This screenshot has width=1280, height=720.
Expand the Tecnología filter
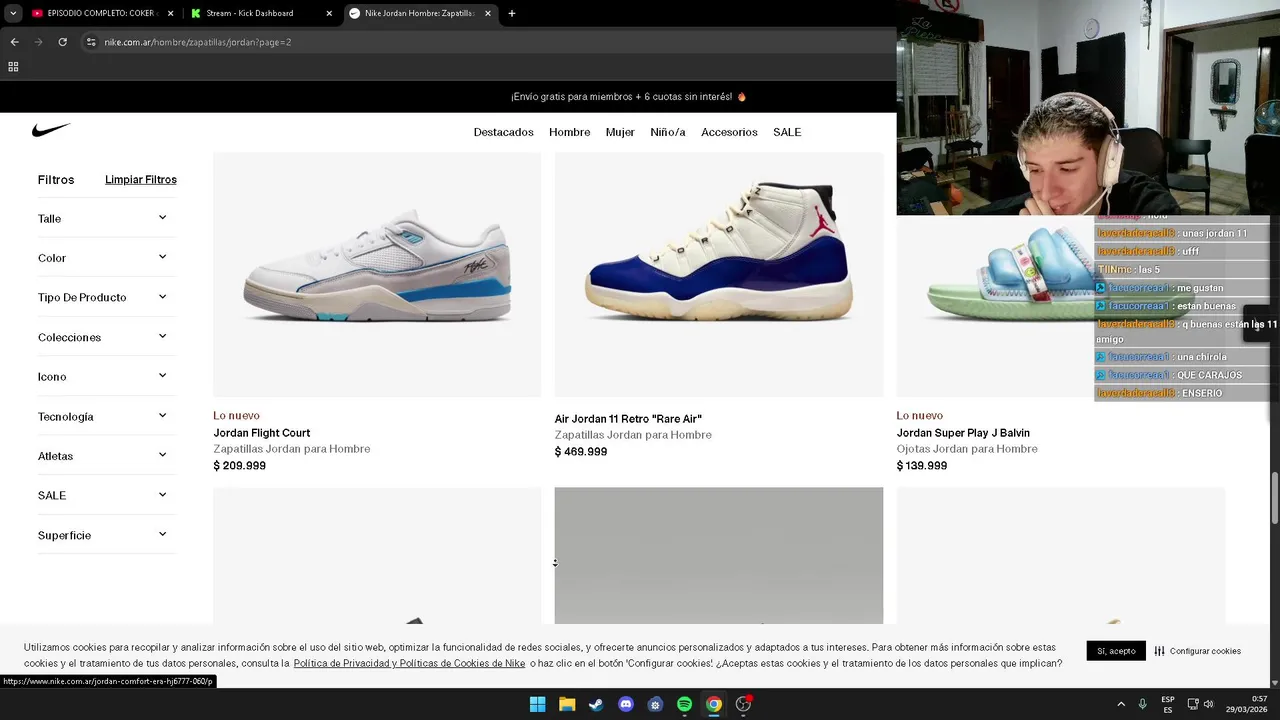click(106, 416)
